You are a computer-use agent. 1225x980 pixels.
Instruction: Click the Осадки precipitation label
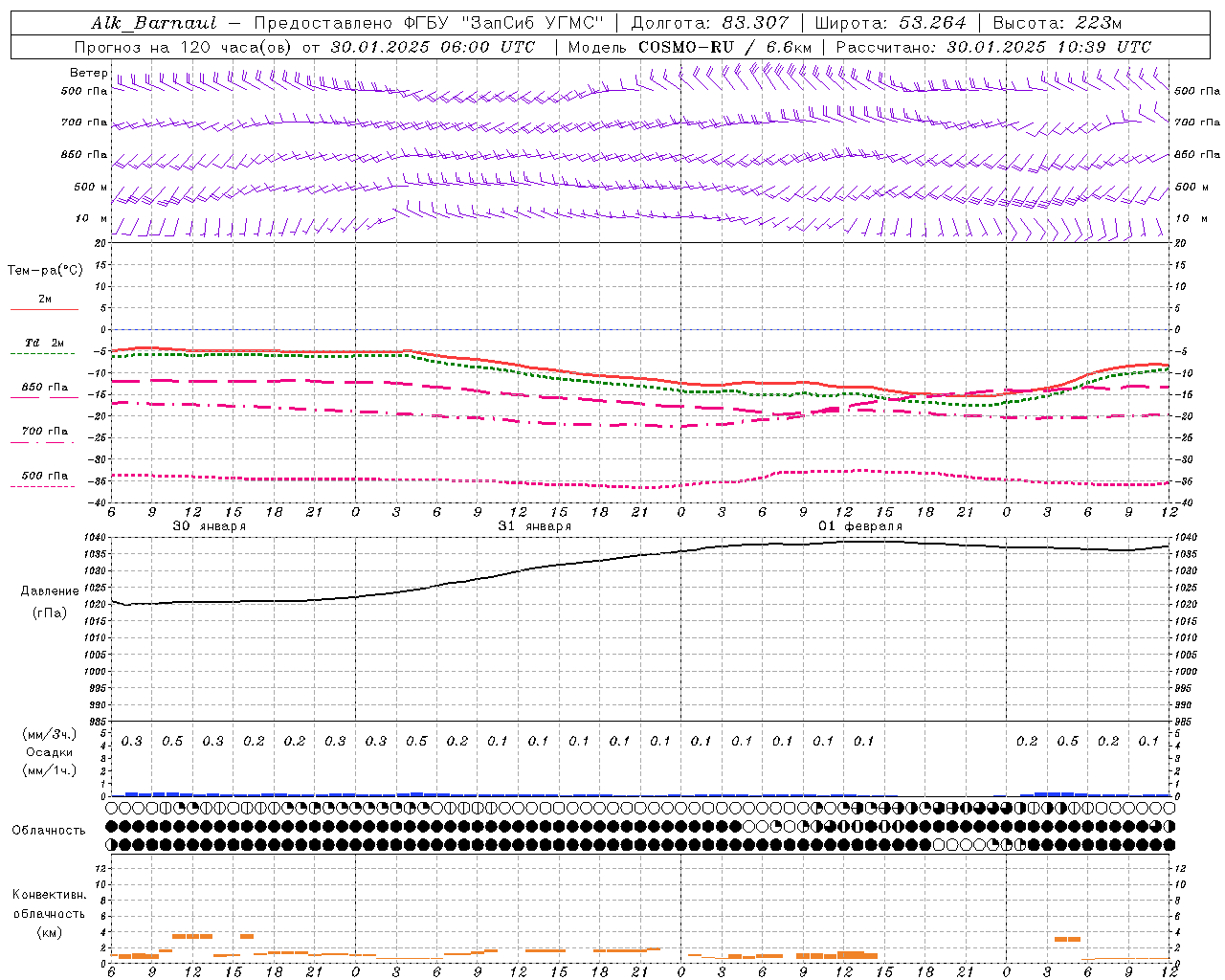[x=49, y=752]
